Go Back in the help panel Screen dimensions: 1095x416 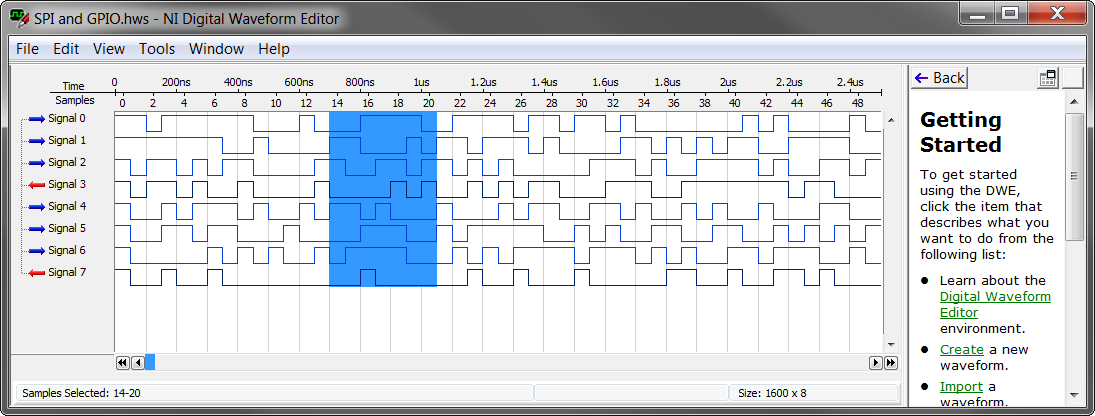pos(939,78)
